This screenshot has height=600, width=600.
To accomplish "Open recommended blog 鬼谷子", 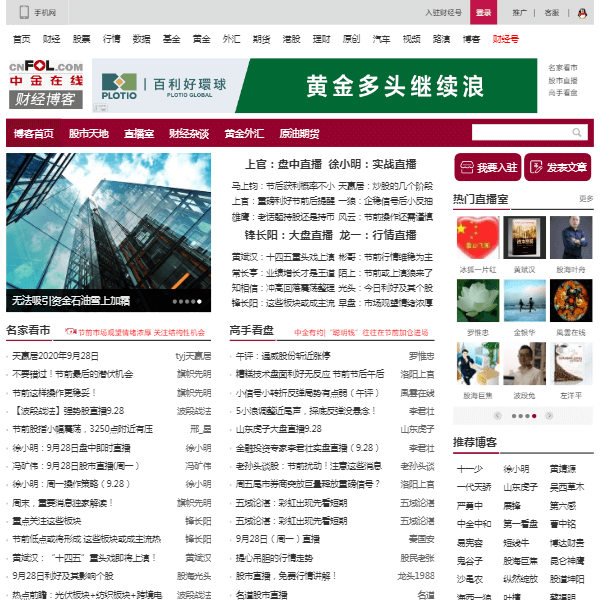I will 470,561.
